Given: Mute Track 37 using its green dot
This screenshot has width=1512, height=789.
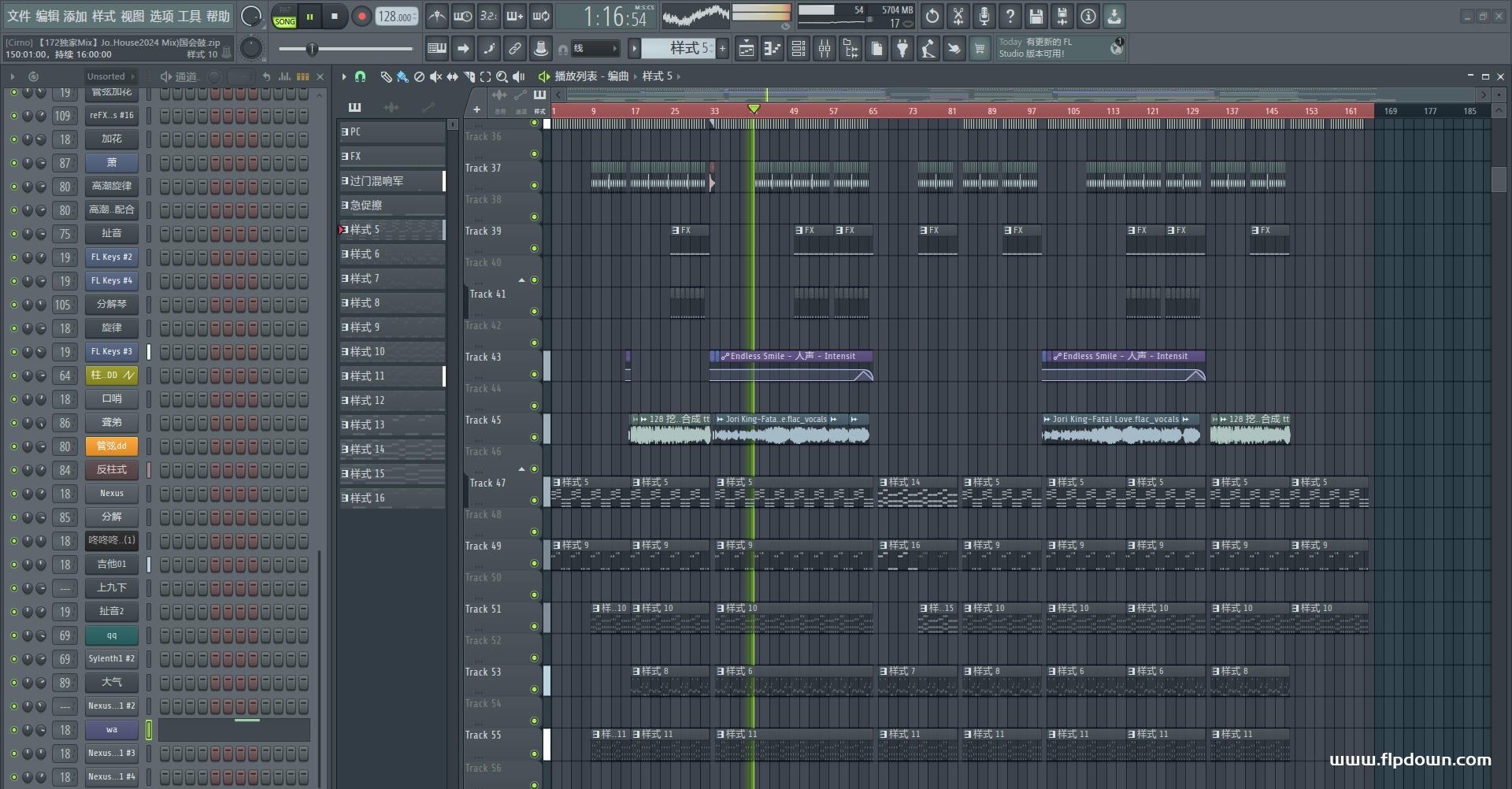Looking at the screenshot, I should [534, 186].
